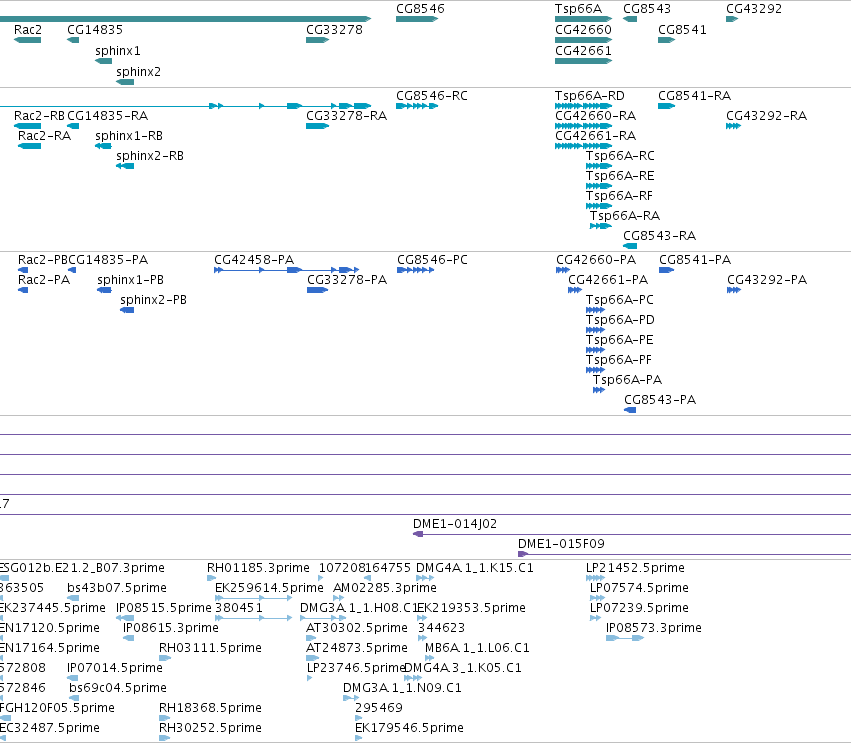Click the sphinx1 gene label
Screen dimensions: 851x743
pos(118,50)
